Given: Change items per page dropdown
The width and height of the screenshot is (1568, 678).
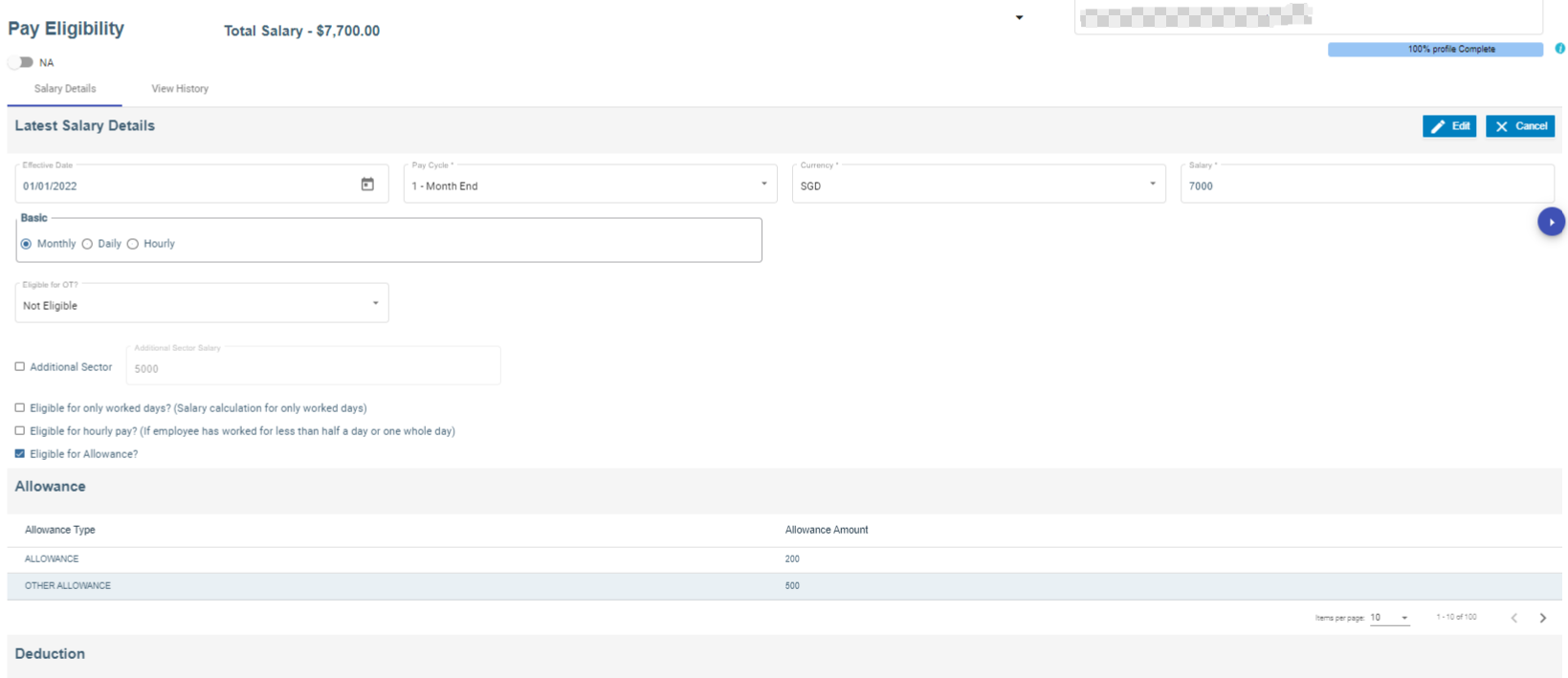Looking at the screenshot, I should tap(1389, 618).
